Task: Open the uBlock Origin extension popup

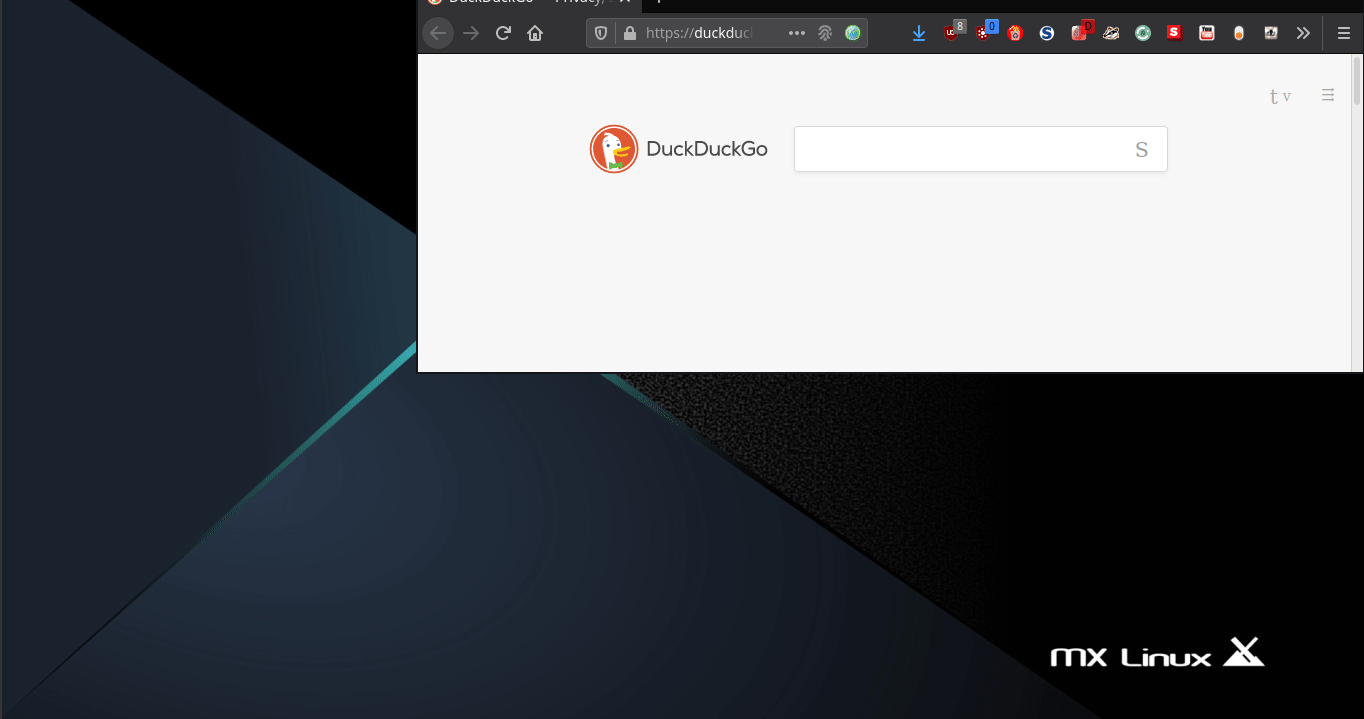Action: [952, 32]
